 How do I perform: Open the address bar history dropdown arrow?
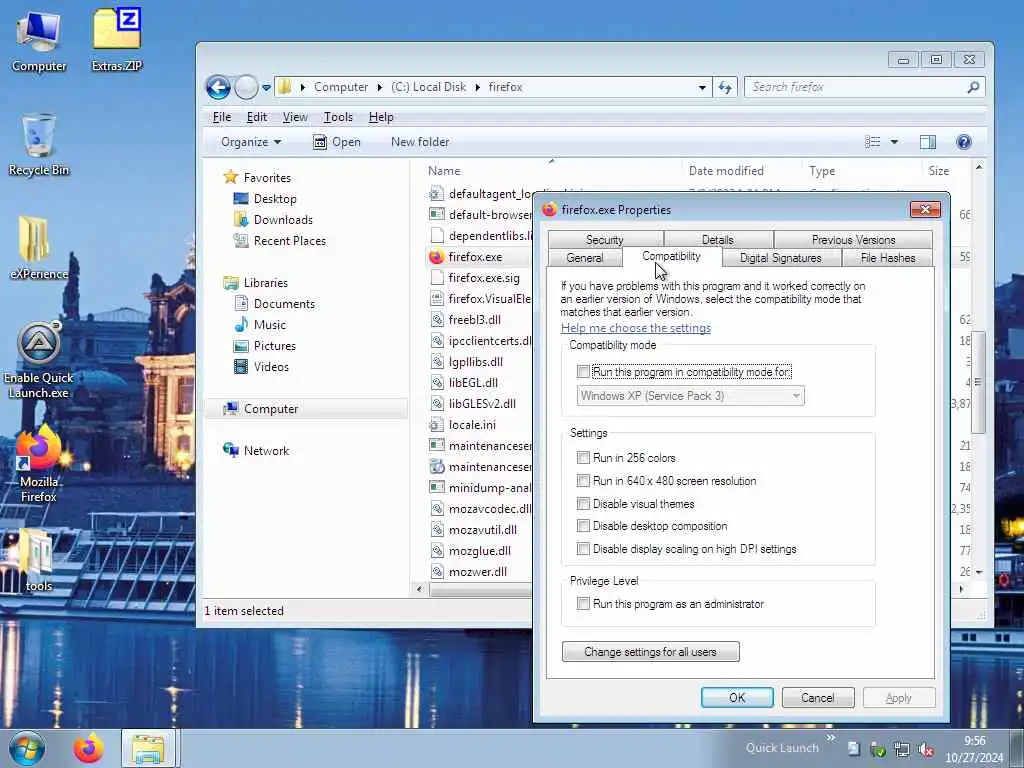702,87
